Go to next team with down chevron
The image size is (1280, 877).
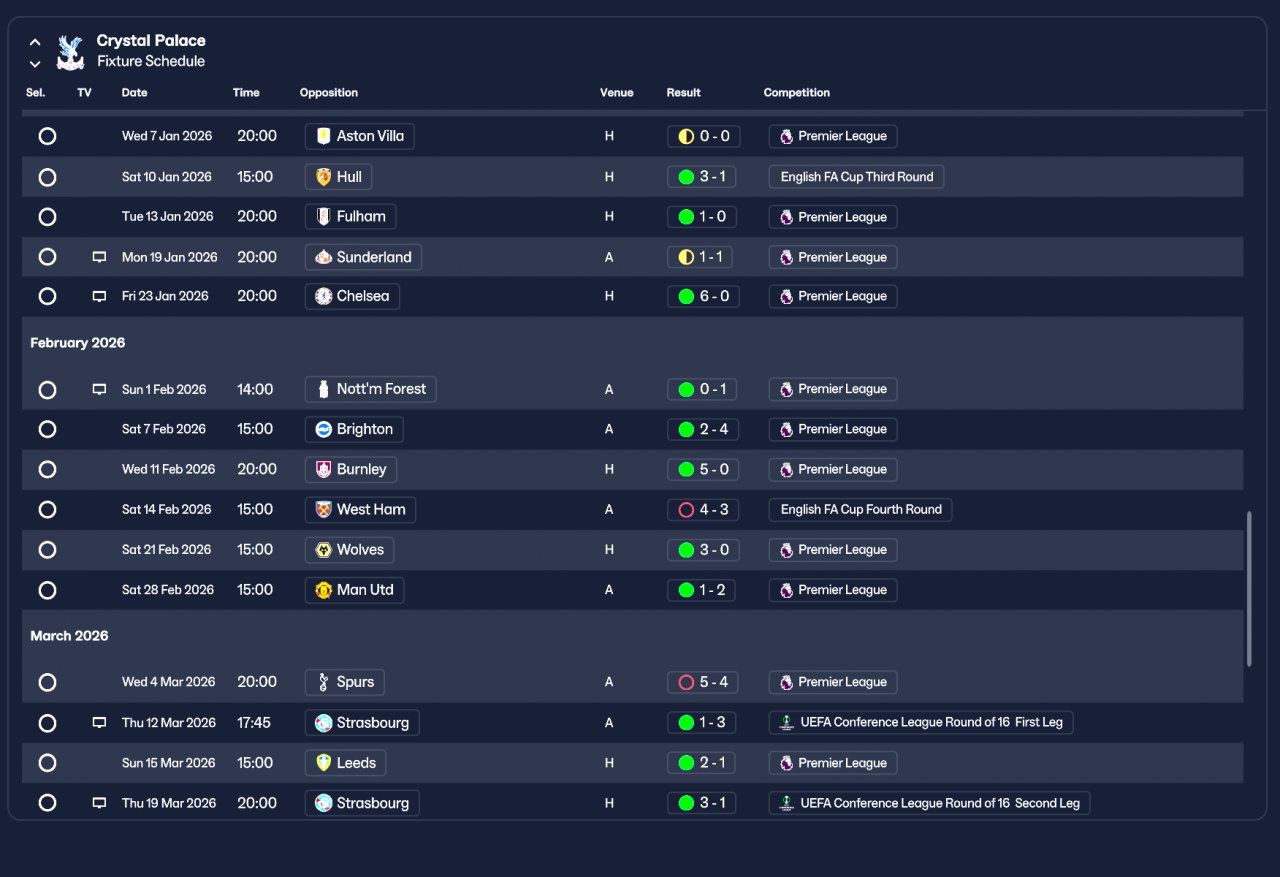tap(35, 64)
